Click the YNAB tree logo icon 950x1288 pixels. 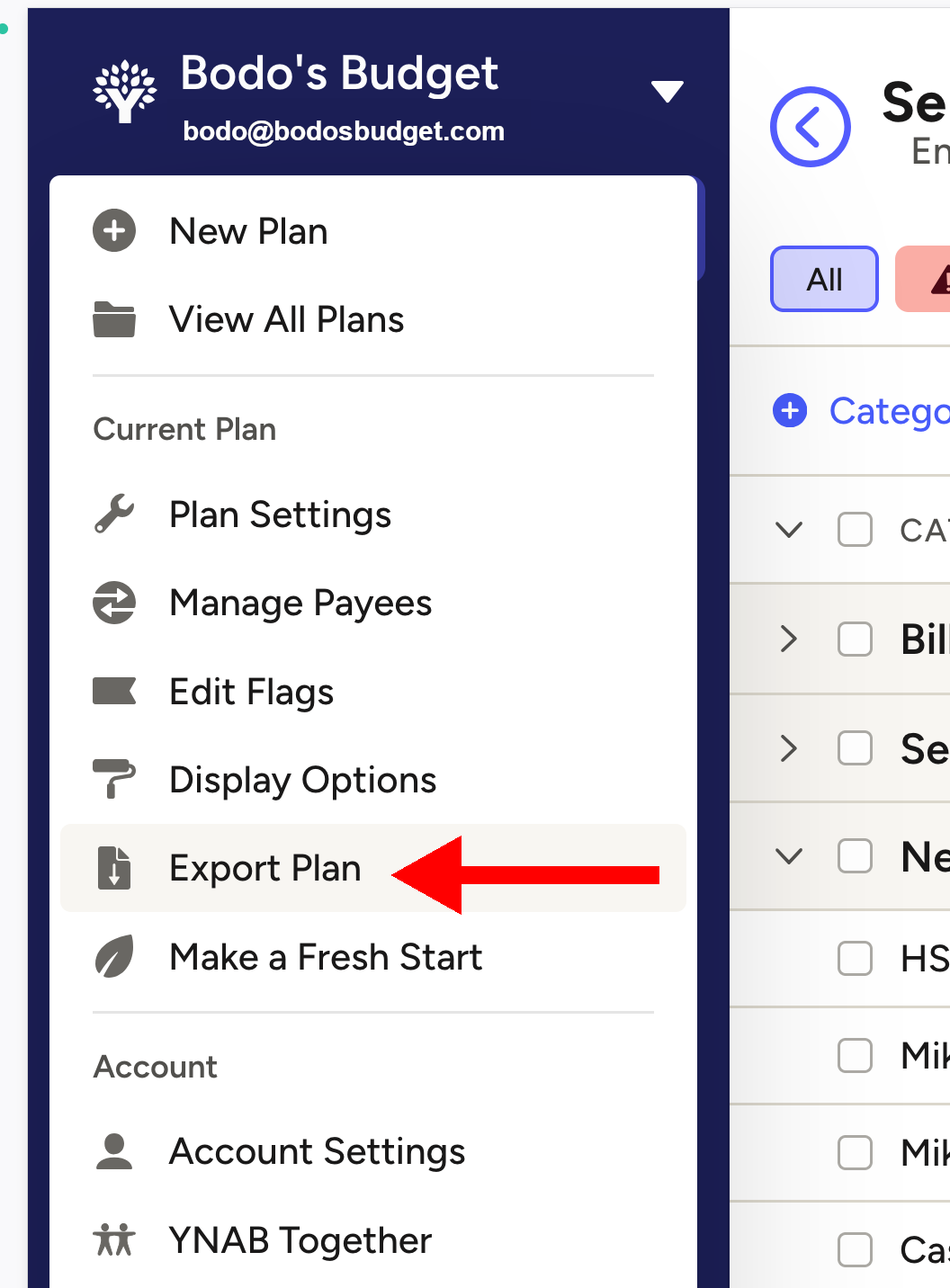click(125, 92)
